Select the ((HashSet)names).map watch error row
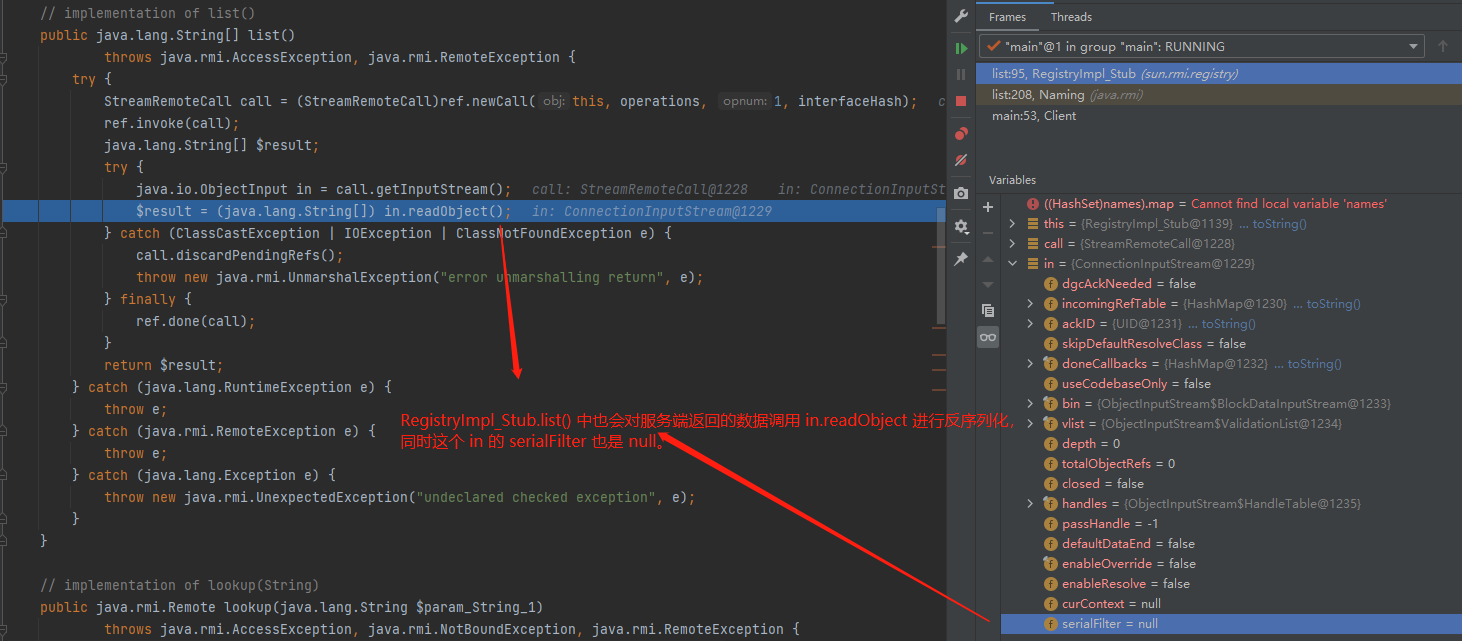This screenshot has width=1462, height=641. [1231, 204]
